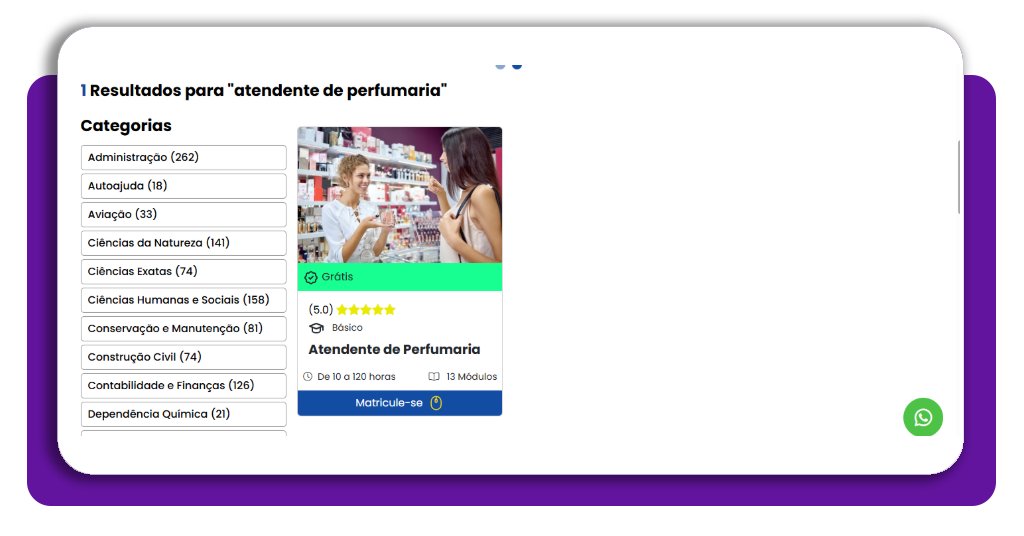This screenshot has width=1024, height=536.
Task: Open Dependência Química (21) category
Action: (x=184, y=414)
